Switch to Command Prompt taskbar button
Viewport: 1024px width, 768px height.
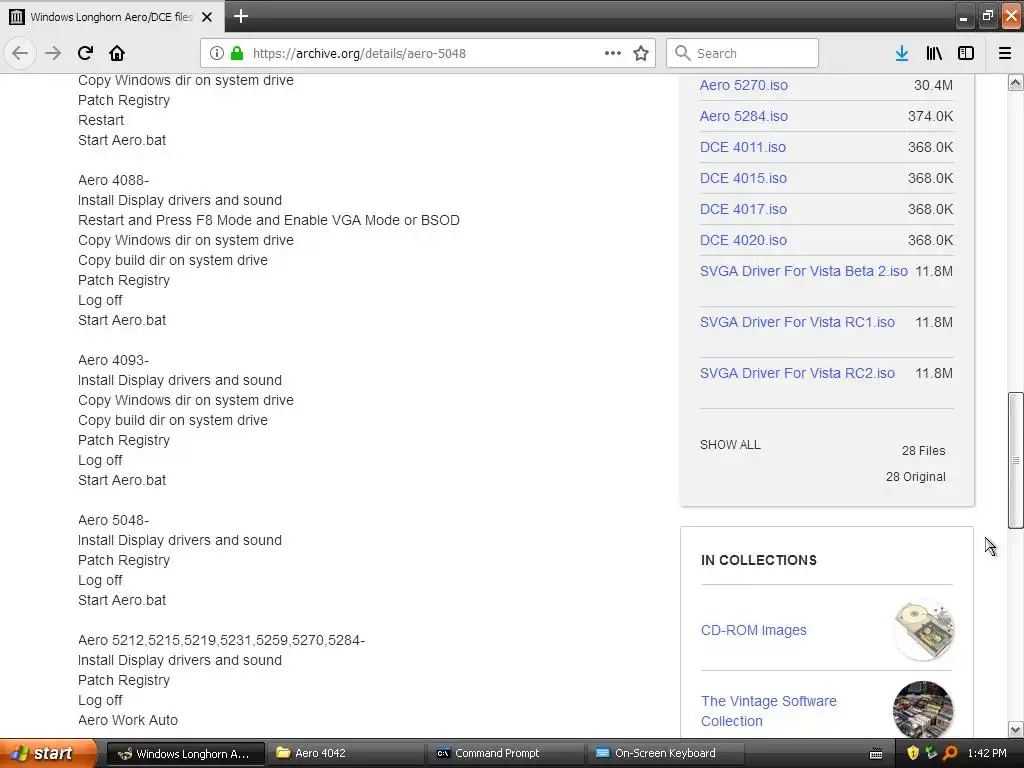(506, 754)
